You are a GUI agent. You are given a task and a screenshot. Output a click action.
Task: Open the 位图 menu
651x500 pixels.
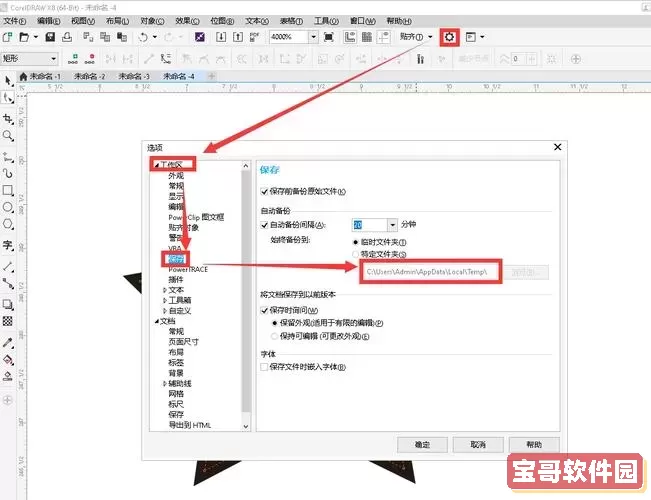click(x=222, y=21)
